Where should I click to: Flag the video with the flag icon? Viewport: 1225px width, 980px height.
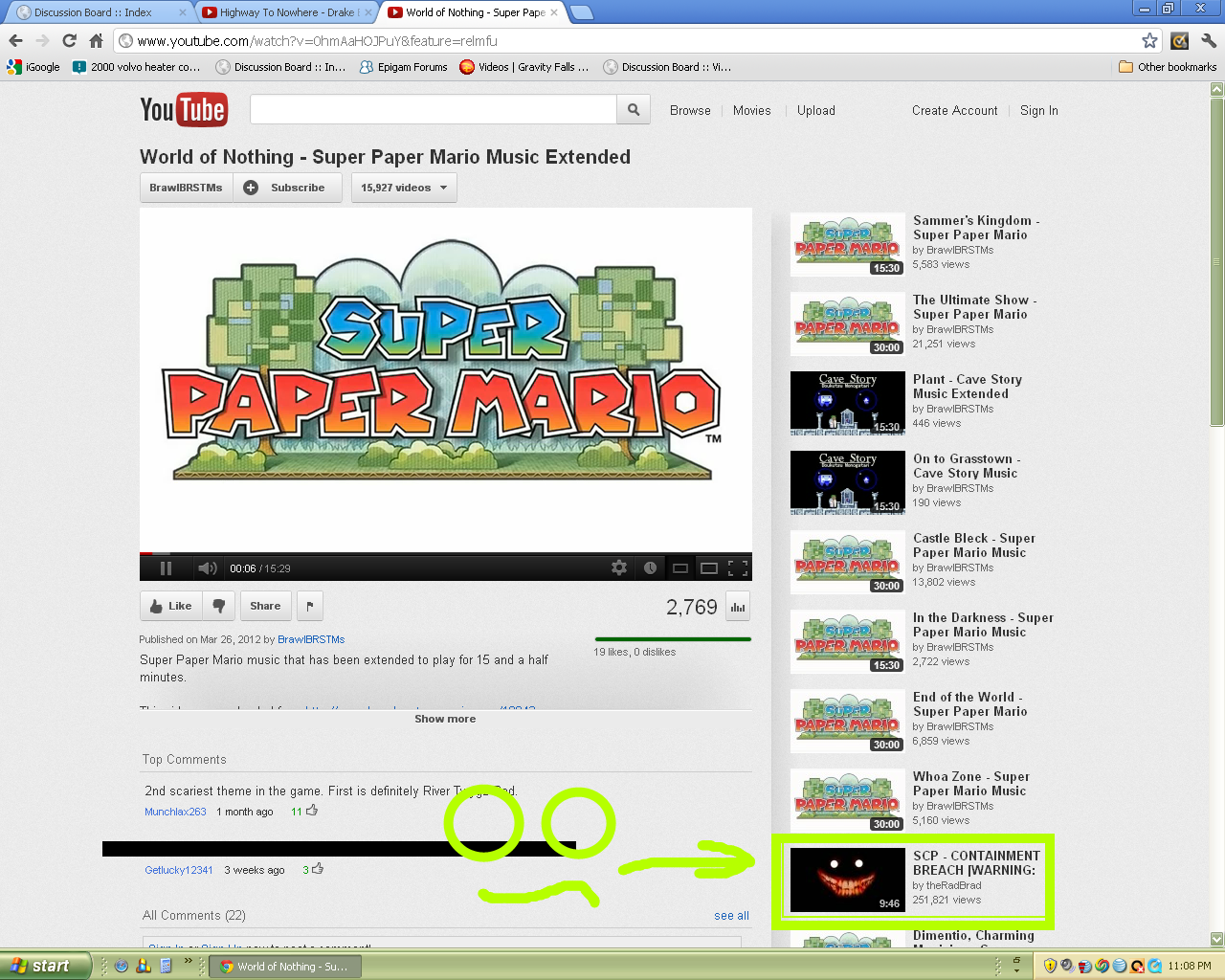(x=309, y=606)
